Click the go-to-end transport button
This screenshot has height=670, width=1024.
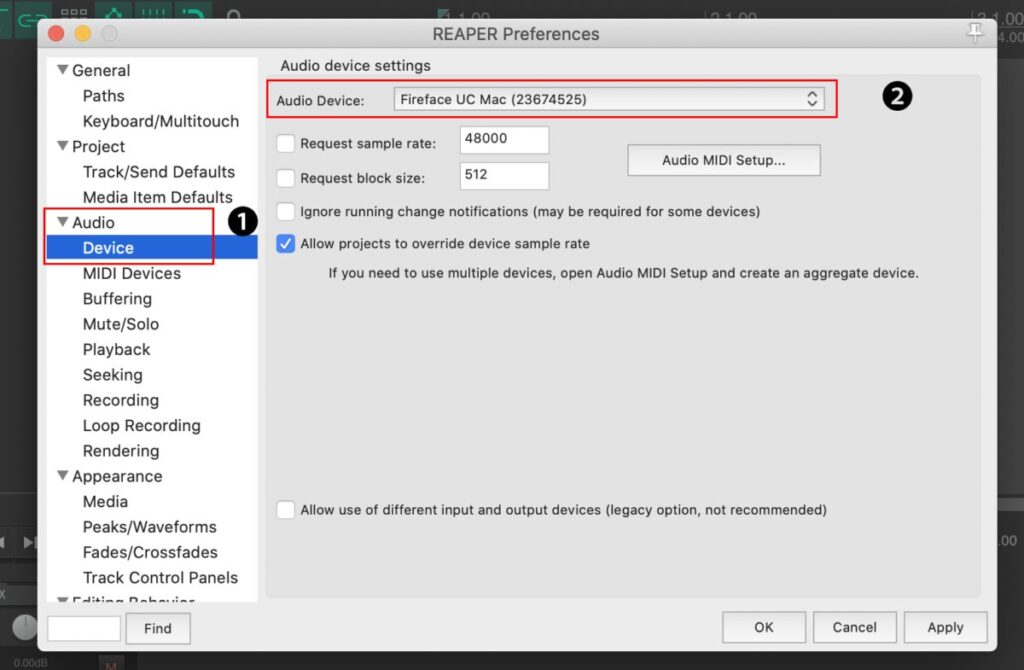pyautogui.click(x=29, y=542)
